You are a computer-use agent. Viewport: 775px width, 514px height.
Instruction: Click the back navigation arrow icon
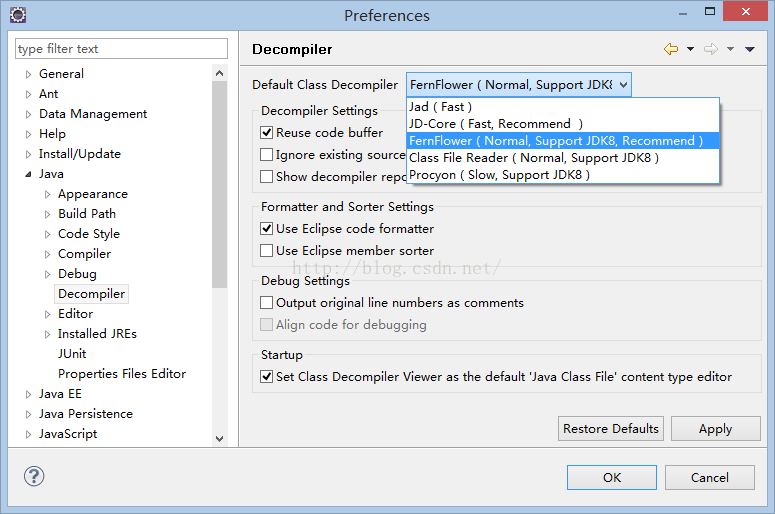(671, 49)
